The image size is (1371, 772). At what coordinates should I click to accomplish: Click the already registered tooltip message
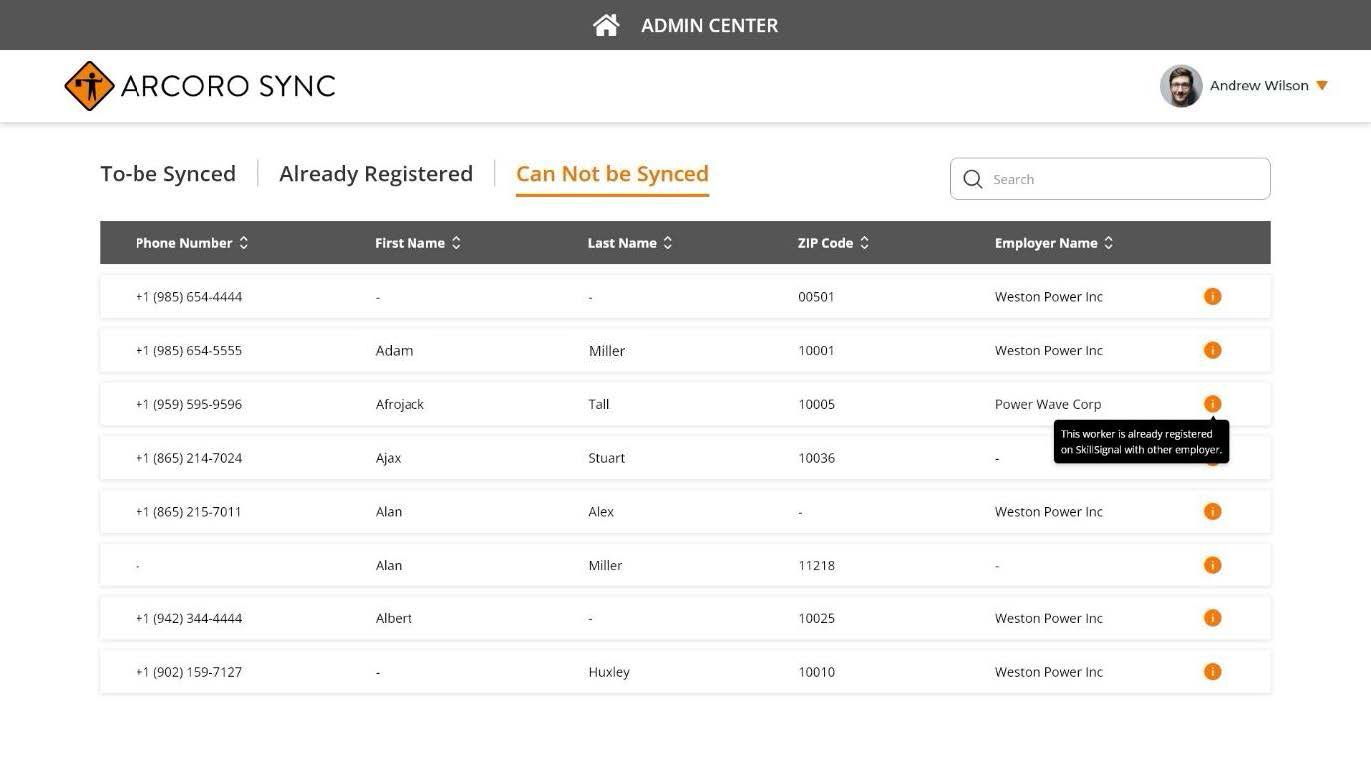click(1141, 442)
